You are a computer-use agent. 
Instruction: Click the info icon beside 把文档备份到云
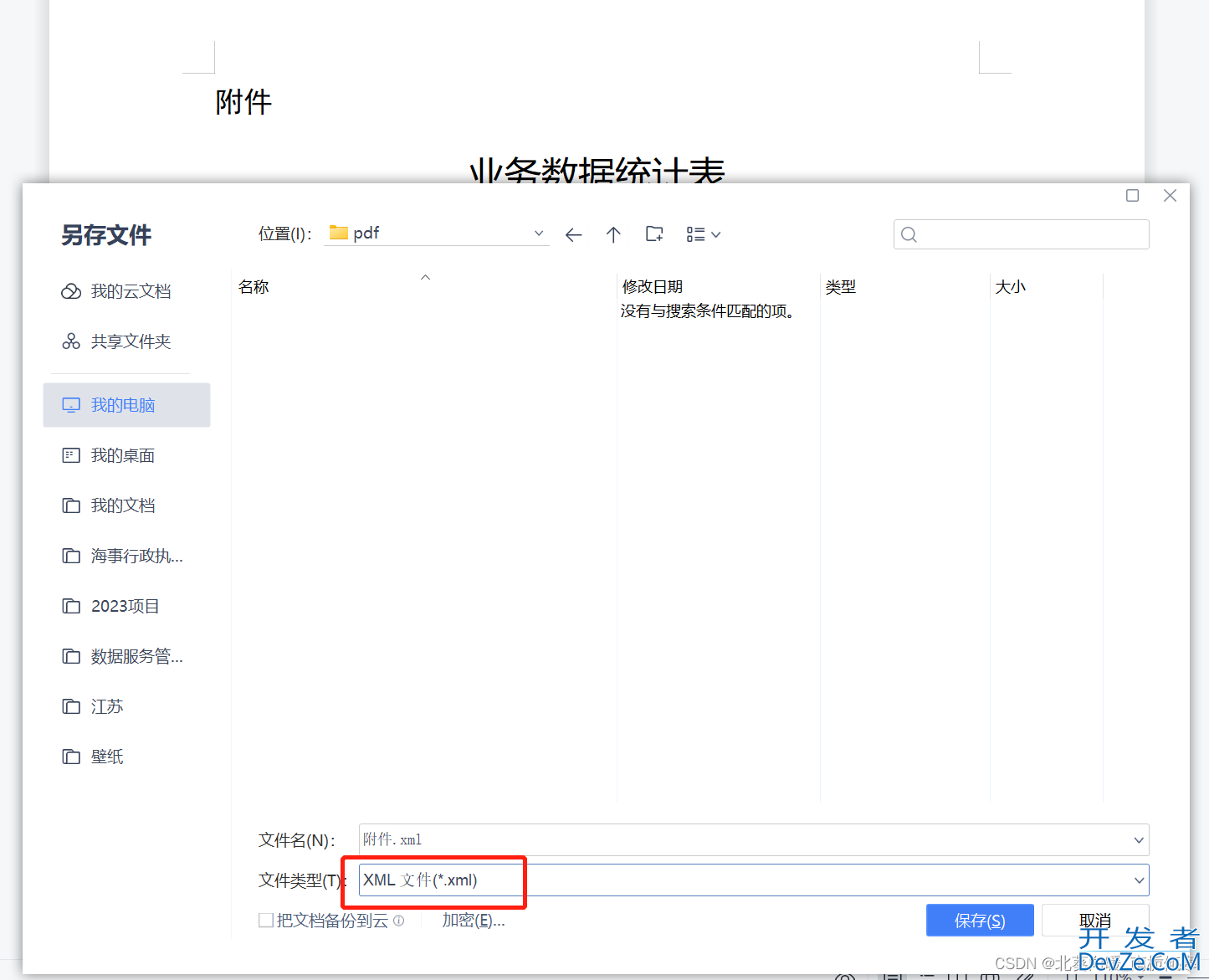[x=399, y=921]
